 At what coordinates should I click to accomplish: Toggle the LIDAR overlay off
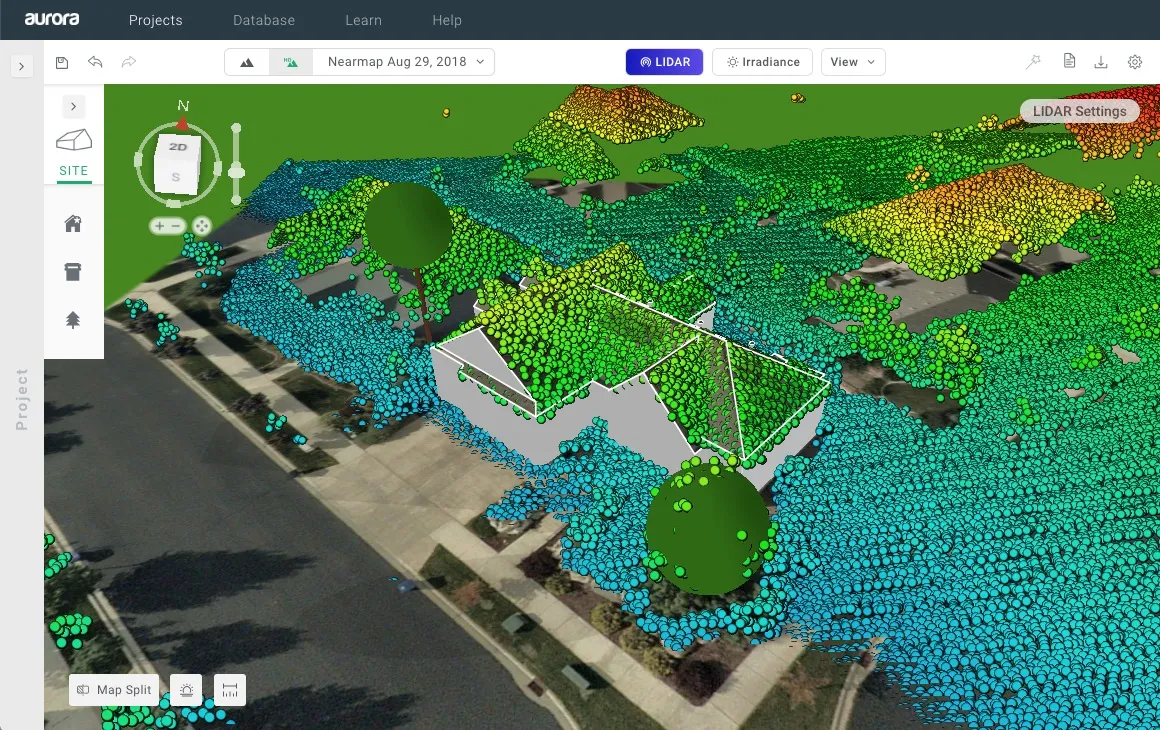click(x=664, y=62)
